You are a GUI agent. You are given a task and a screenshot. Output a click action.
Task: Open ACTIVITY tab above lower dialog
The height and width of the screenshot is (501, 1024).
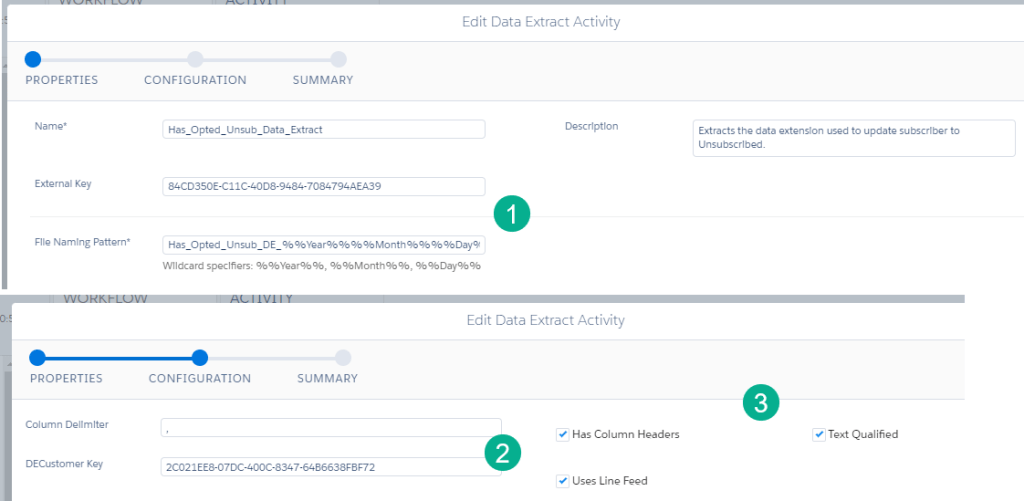(261, 298)
